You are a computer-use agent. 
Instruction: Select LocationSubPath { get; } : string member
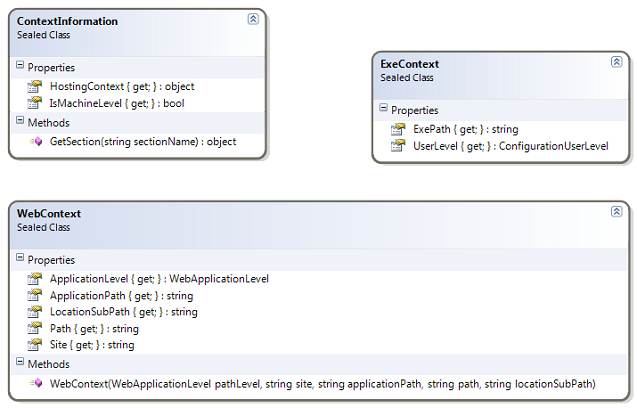point(124,312)
